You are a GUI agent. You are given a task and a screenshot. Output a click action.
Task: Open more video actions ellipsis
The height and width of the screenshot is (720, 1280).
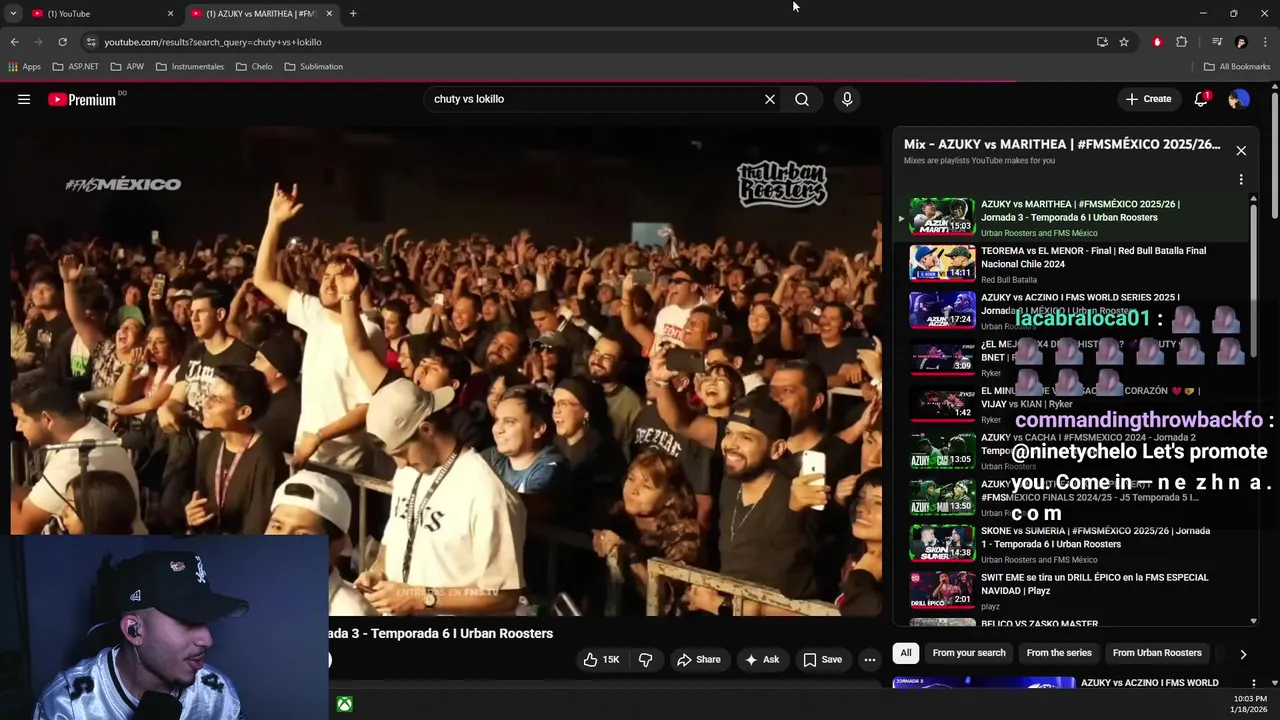click(870, 660)
